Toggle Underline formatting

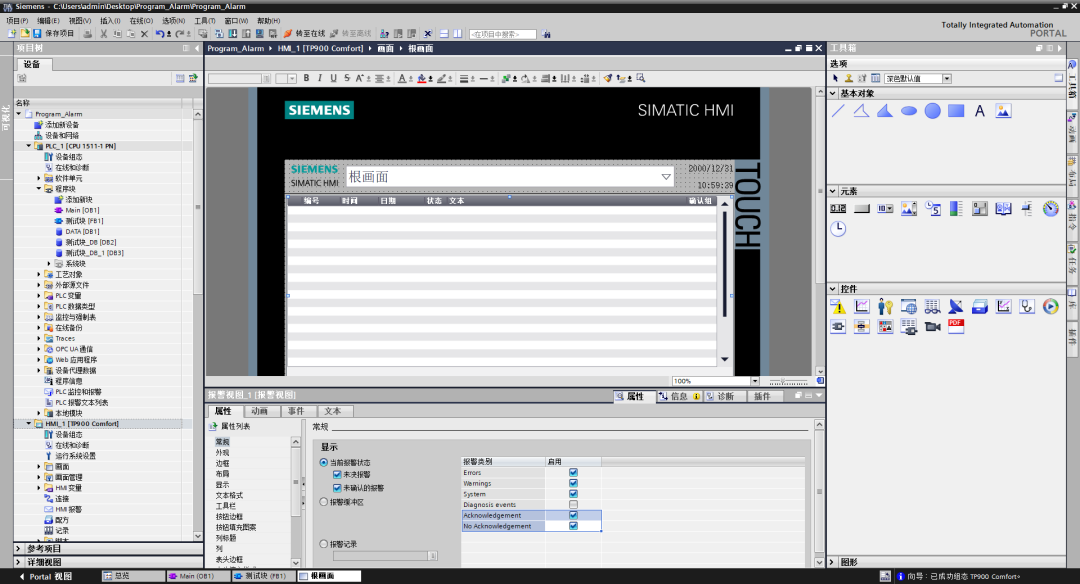[333, 79]
